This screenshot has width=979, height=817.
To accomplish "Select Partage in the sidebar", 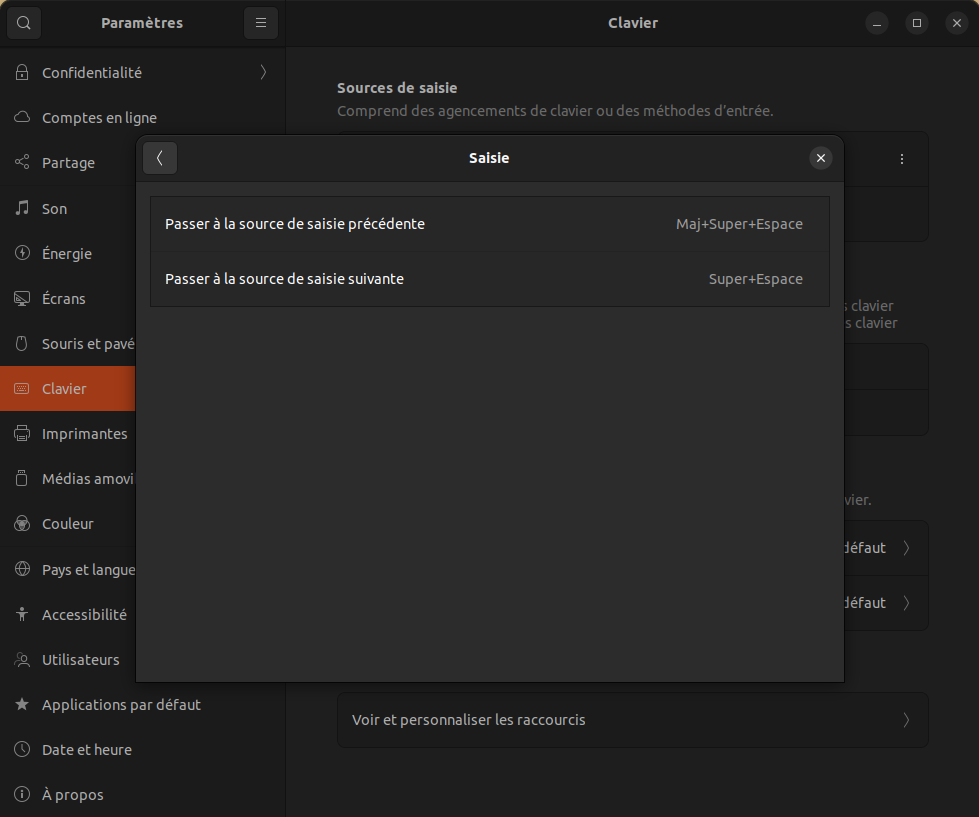I will coord(68,162).
